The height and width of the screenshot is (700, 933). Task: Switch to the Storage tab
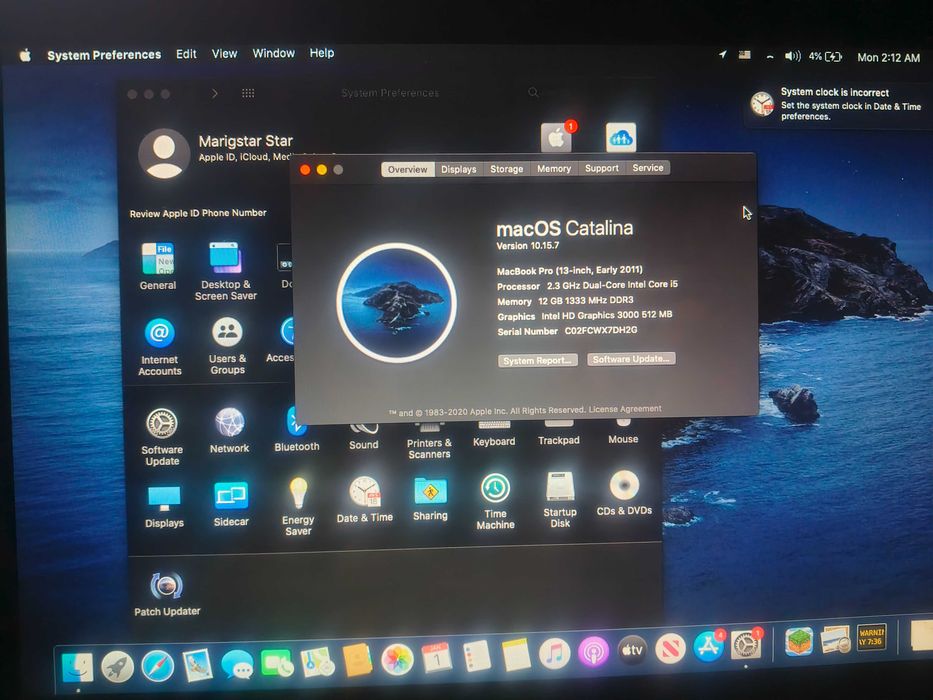pyautogui.click(x=506, y=168)
